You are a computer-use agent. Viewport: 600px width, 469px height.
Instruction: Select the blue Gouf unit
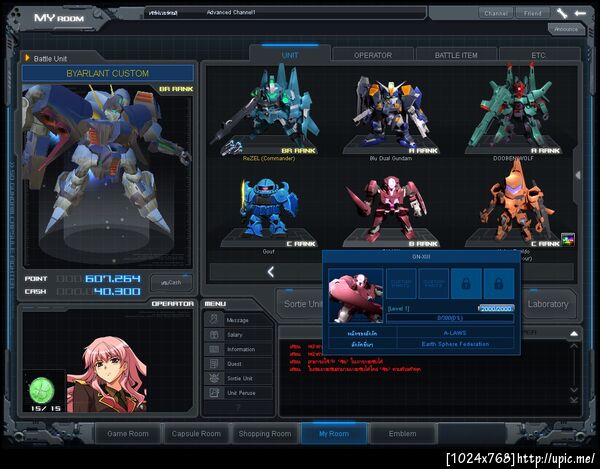click(269, 212)
